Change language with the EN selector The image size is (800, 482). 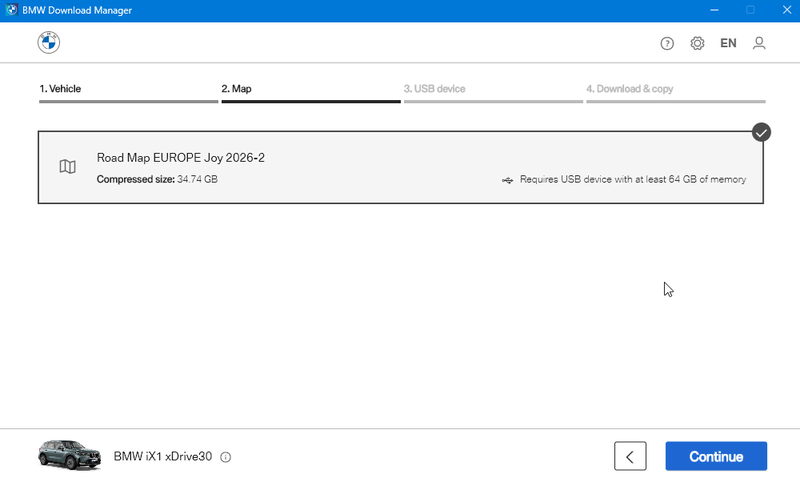(x=728, y=43)
